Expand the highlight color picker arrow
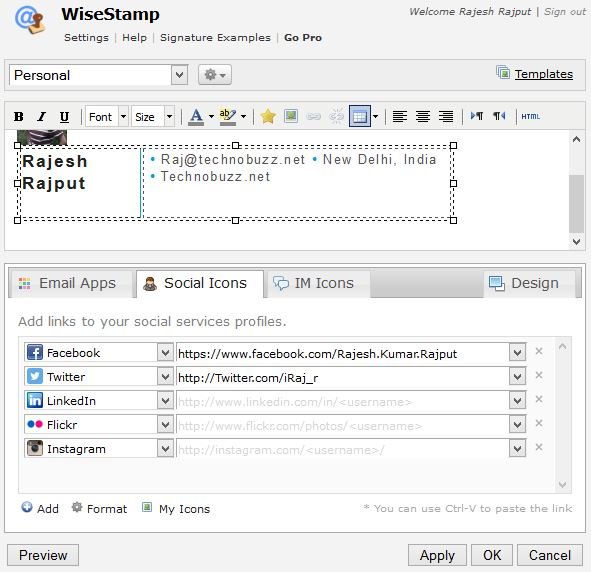 tap(243, 117)
